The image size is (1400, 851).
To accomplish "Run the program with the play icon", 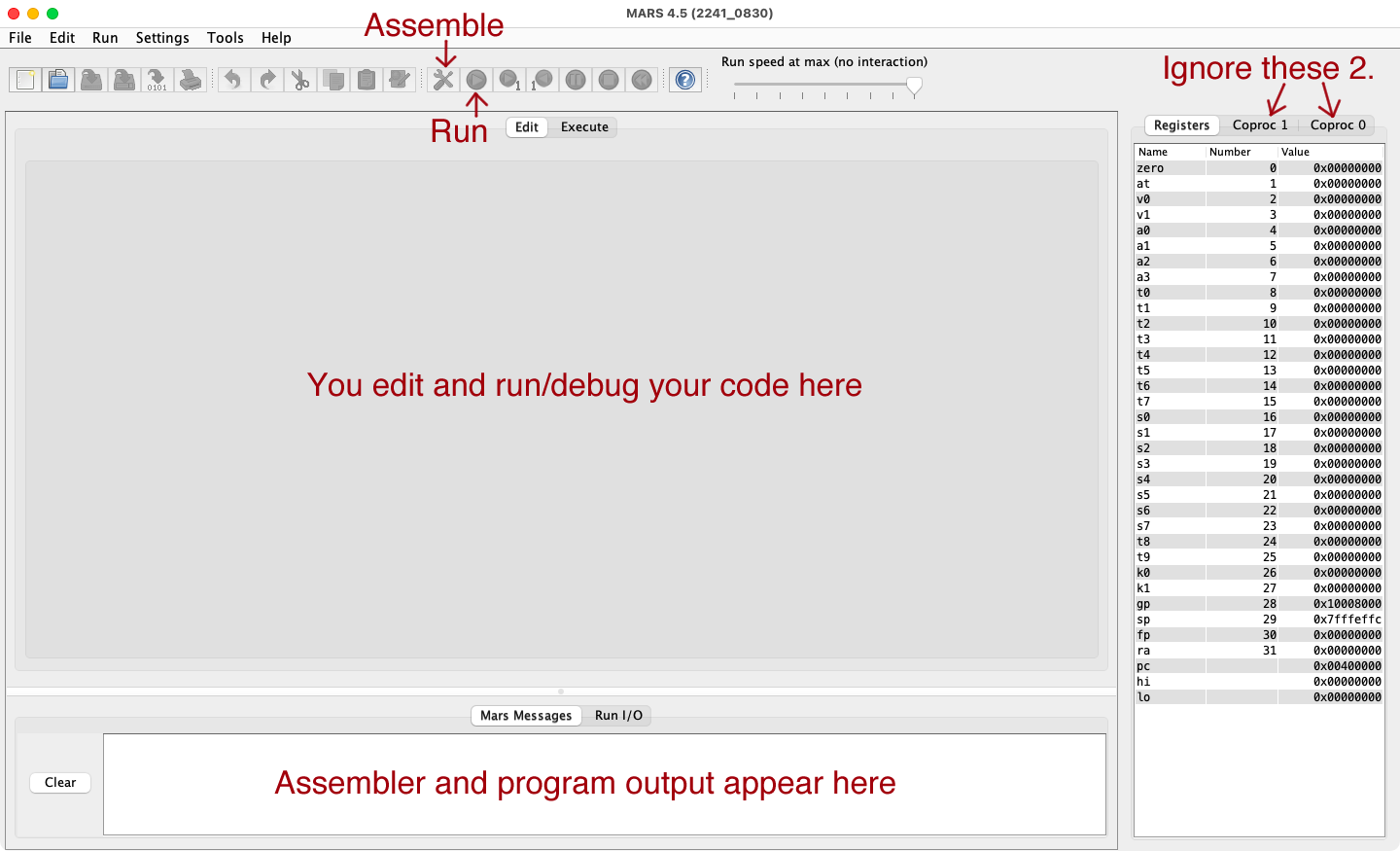I will [x=476, y=80].
